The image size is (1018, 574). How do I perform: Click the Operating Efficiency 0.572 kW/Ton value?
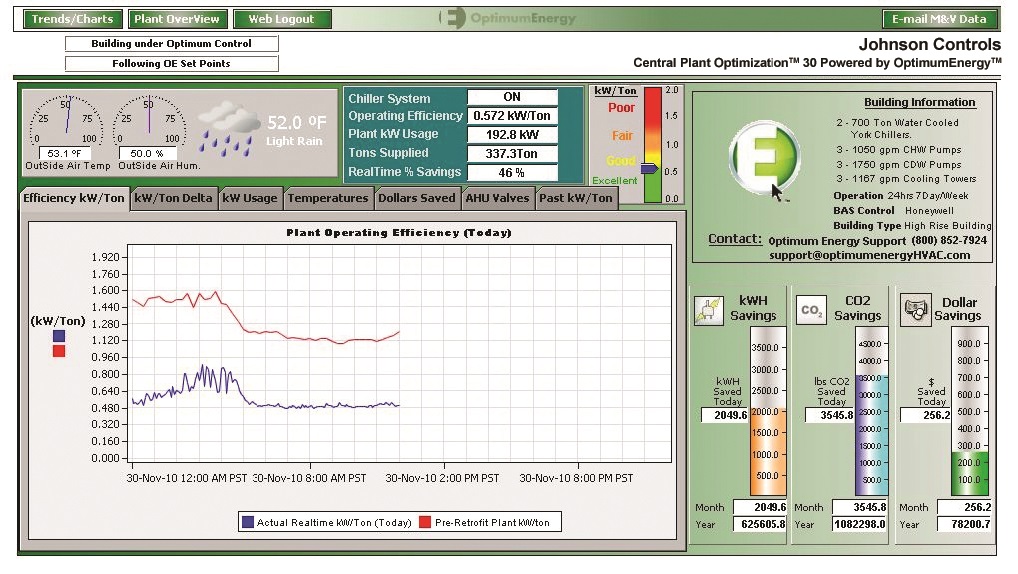[x=512, y=116]
